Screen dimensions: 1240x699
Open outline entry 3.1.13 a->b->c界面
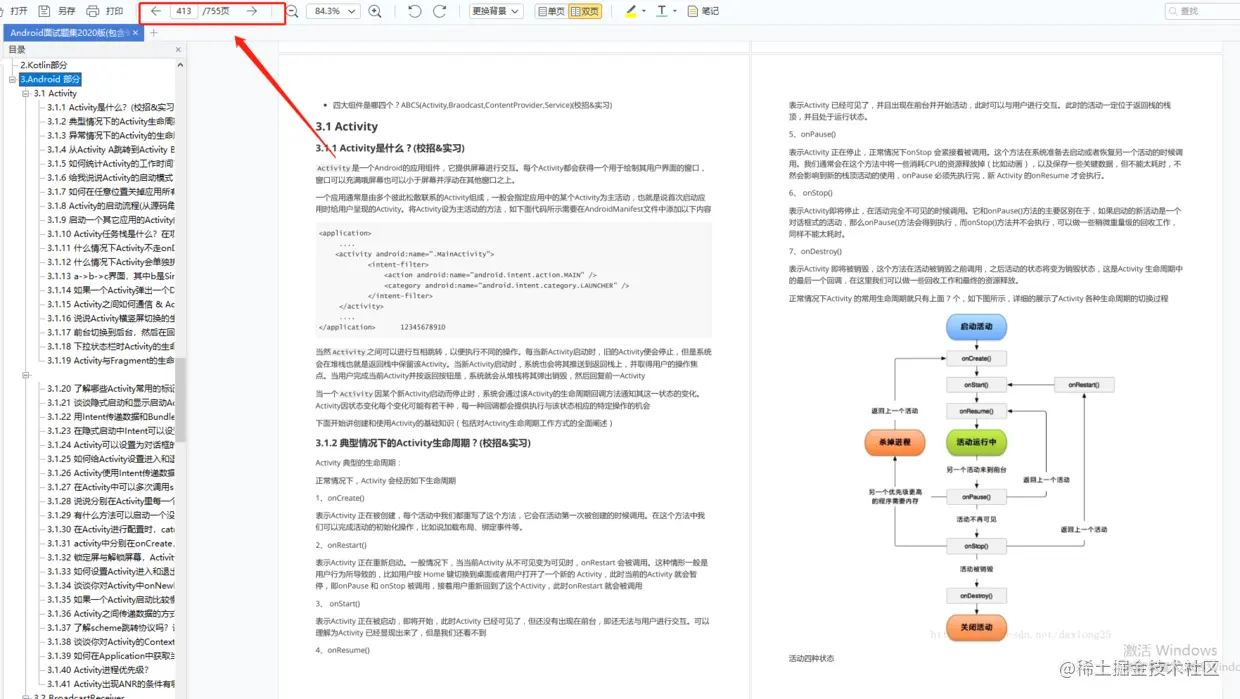click(110, 276)
